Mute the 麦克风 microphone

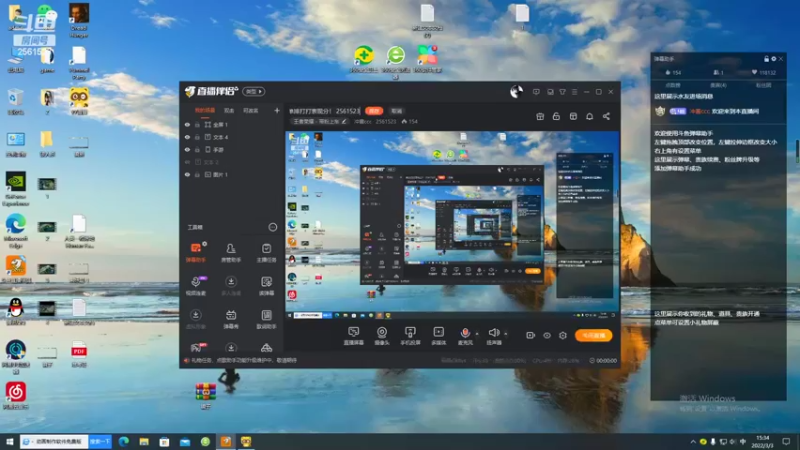465,336
